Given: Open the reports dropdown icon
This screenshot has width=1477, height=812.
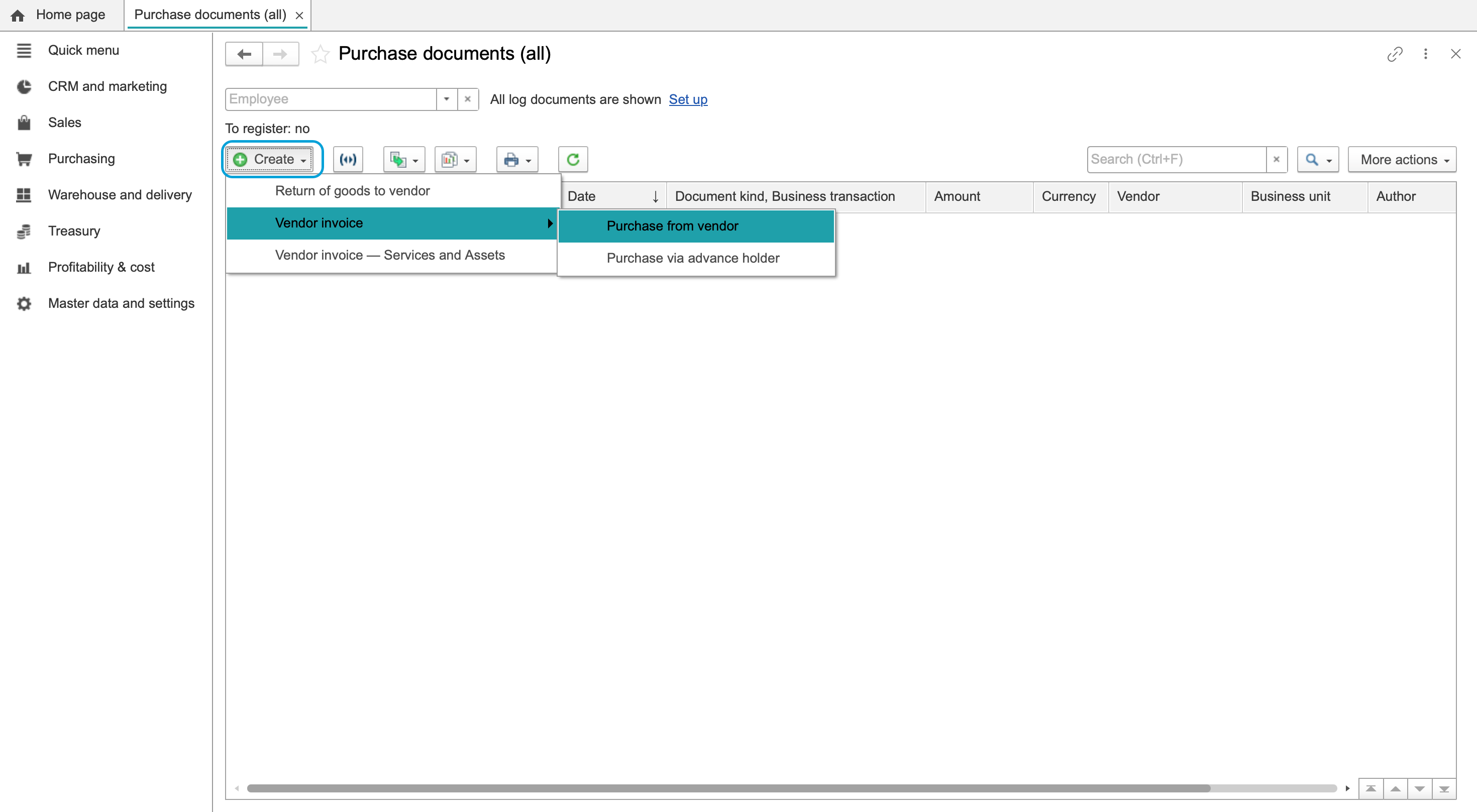Looking at the screenshot, I should click(455, 159).
